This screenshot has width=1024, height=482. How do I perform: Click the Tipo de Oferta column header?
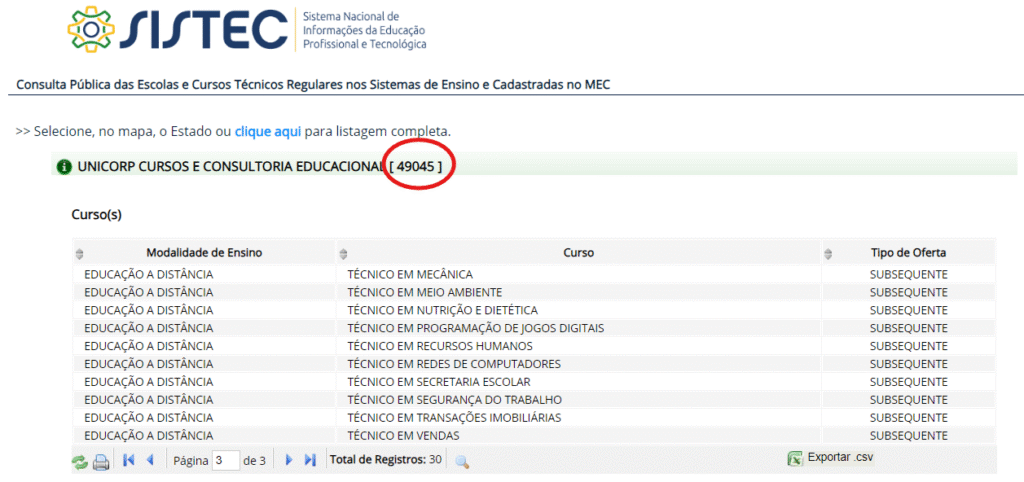point(908,253)
